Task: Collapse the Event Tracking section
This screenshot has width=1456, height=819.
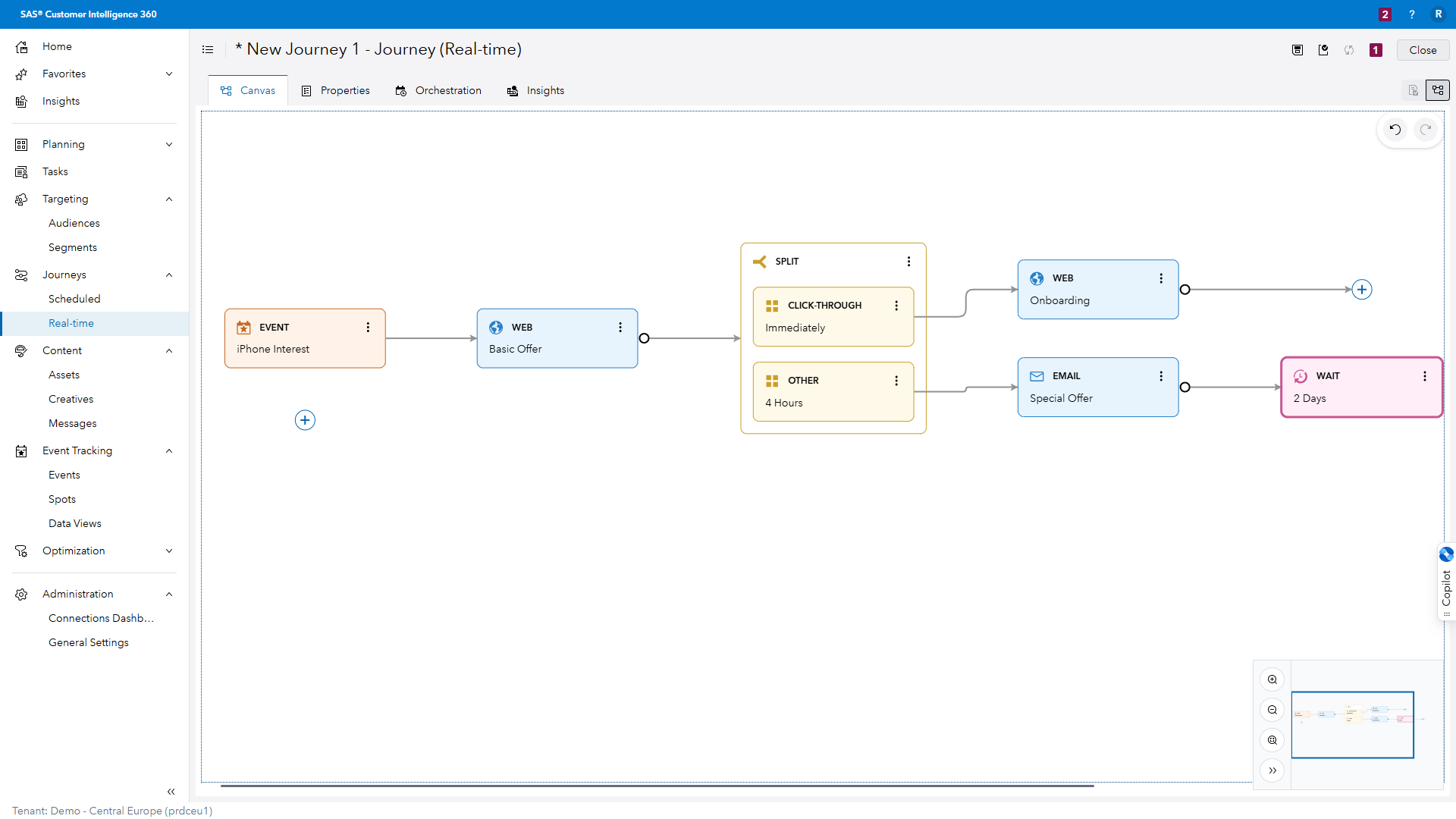Action: point(169,450)
